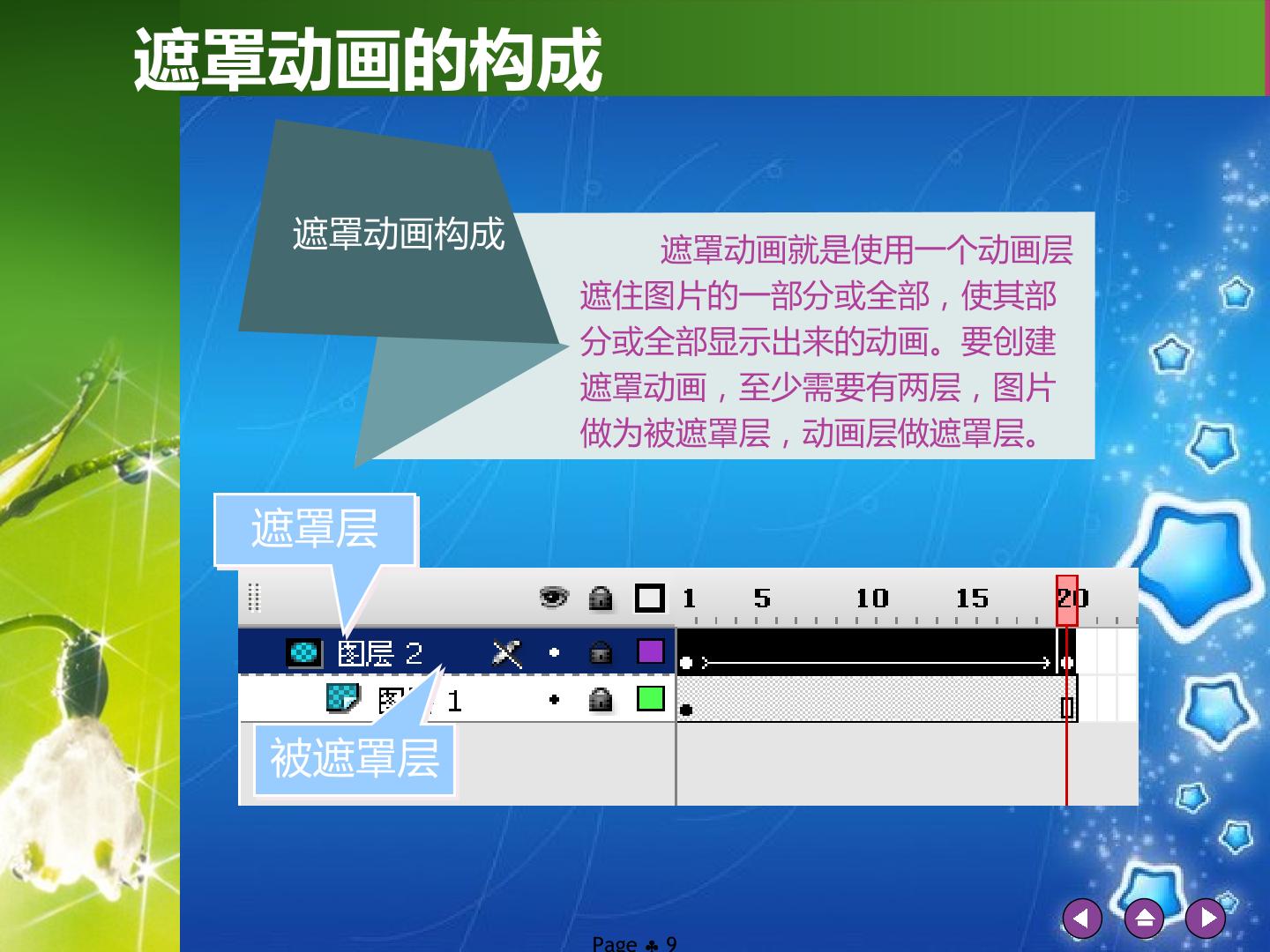The image size is (1270, 952).
Task: Go to the previous slide button
Action: click(x=1082, y=919)
